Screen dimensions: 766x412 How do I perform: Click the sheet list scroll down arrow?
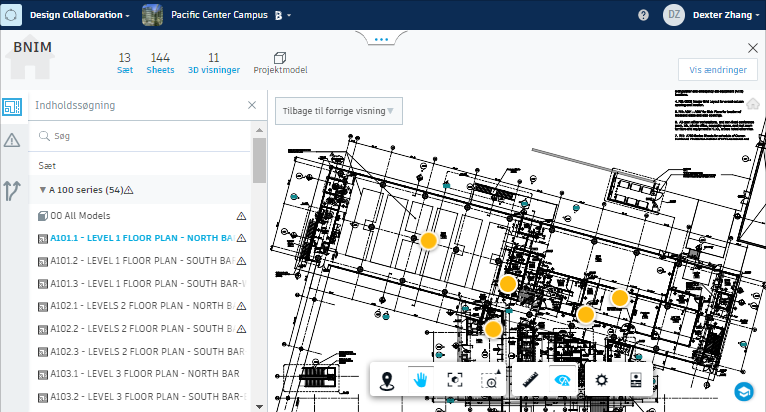(259, 406)
